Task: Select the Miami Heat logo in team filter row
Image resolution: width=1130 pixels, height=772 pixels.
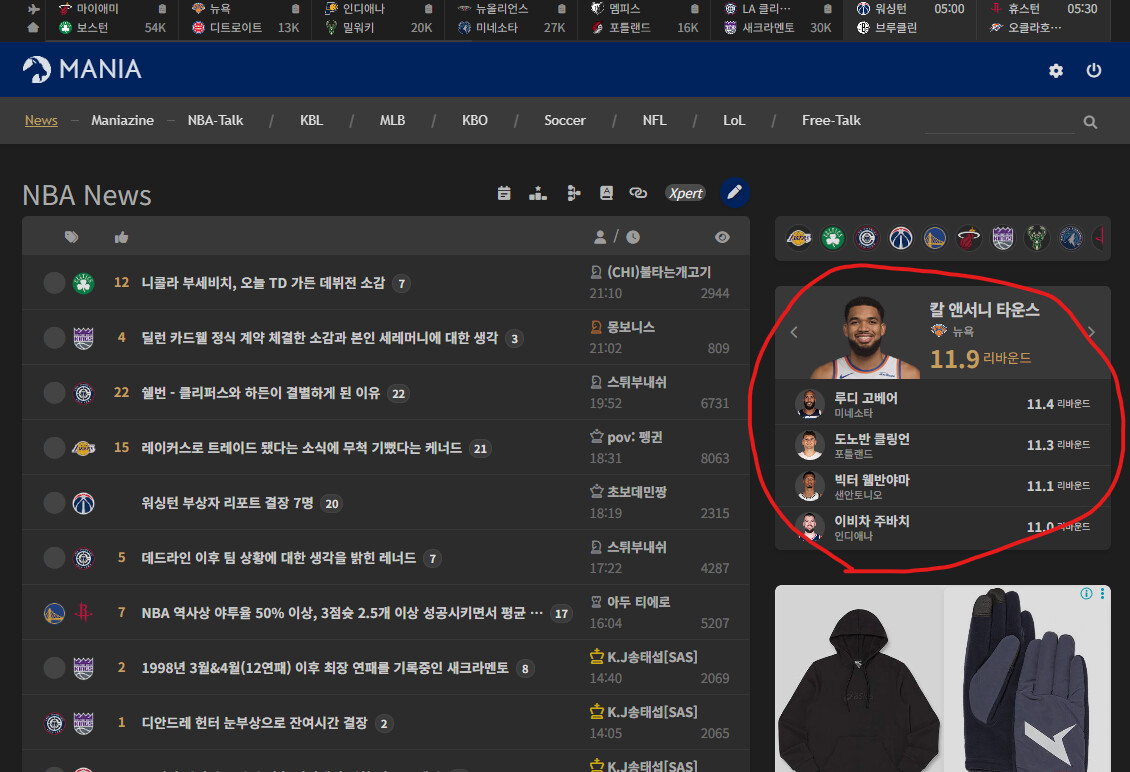Action: pyautogui.click(x=968, y=238)
